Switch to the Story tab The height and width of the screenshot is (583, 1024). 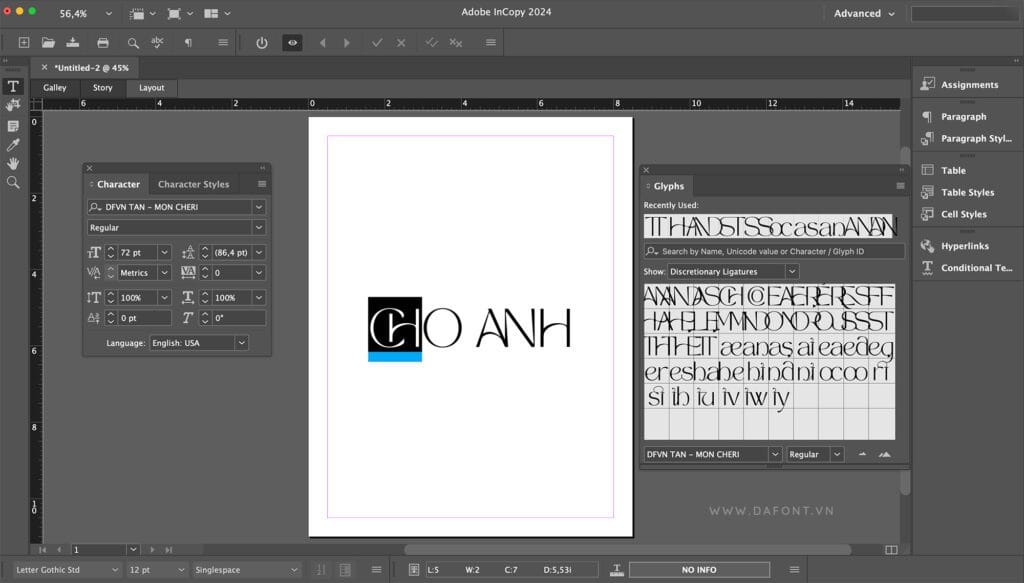102,87
